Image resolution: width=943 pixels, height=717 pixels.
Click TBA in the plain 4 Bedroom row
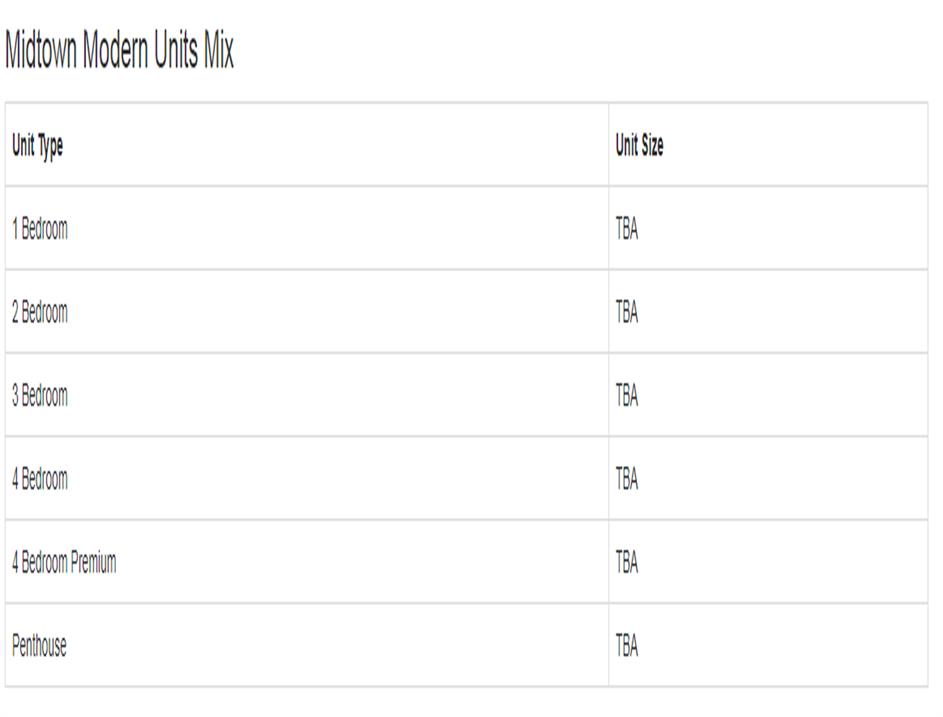pos(627,479)
